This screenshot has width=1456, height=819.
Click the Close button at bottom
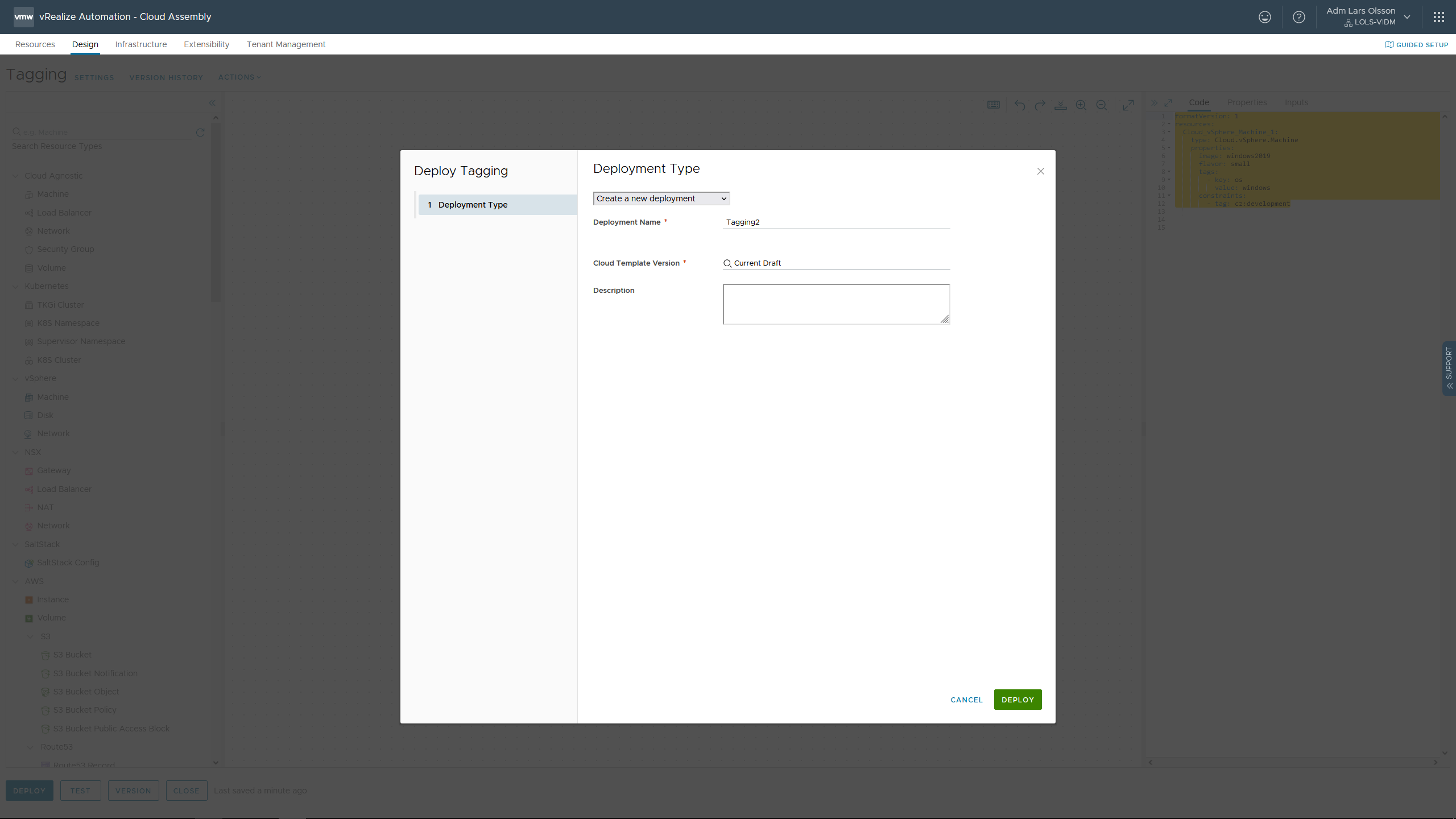(187, 791)
